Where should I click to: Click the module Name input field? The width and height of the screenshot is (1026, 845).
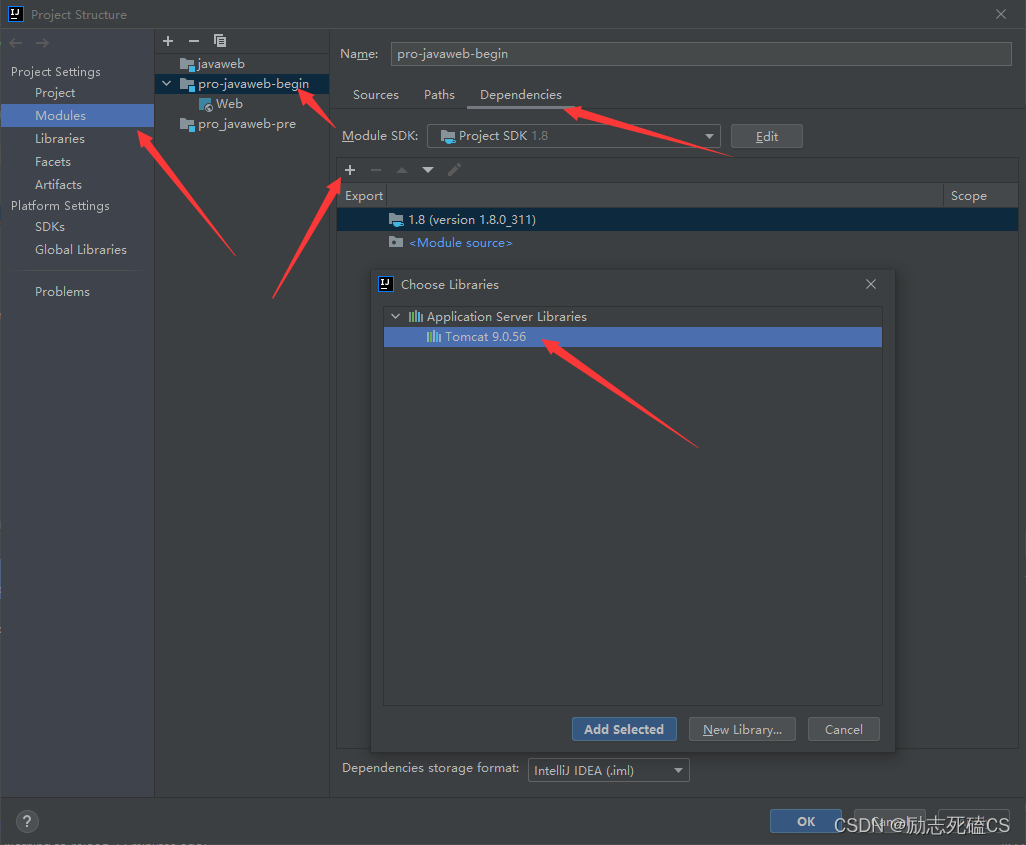[701, 54]
